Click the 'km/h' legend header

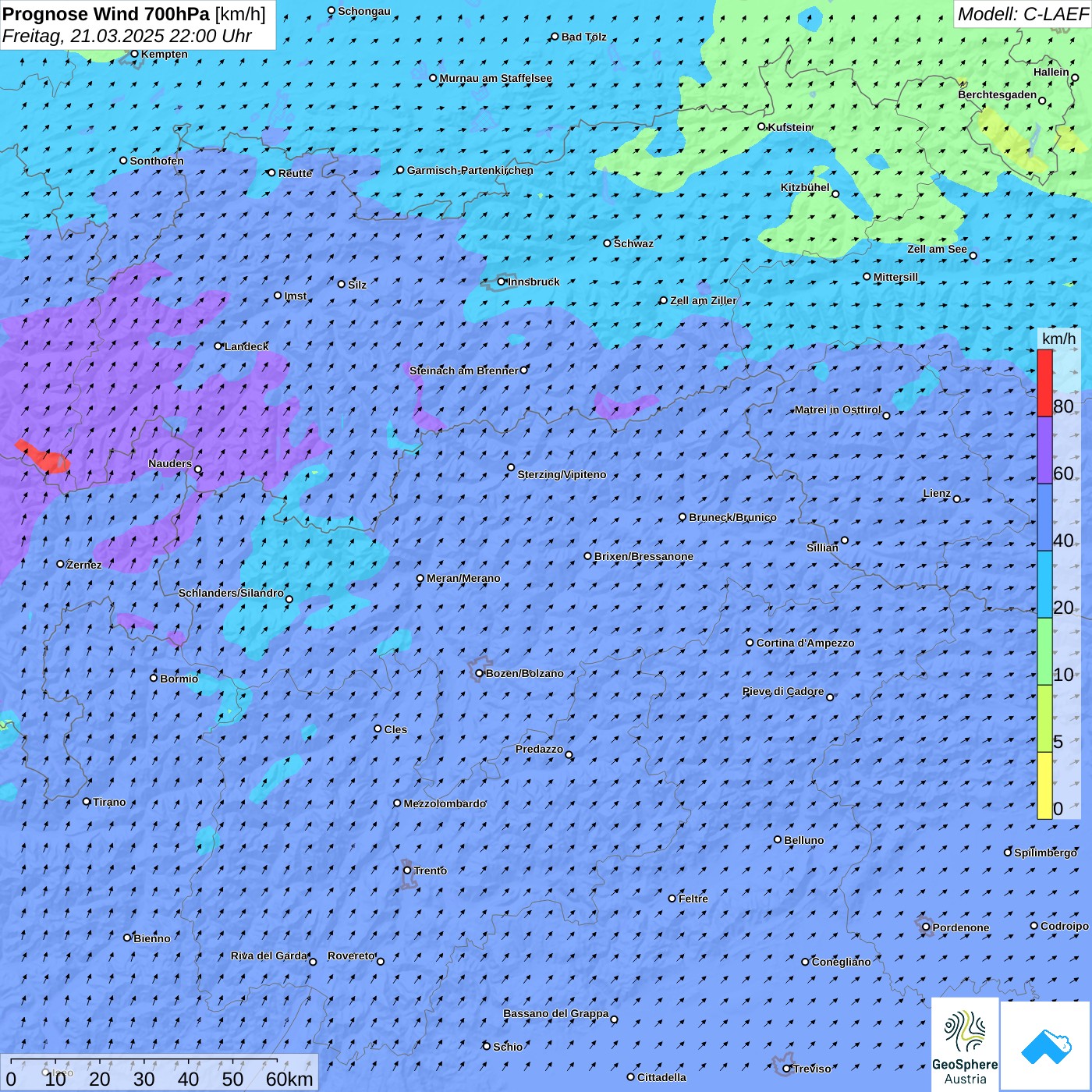[x=1059, y=339]
